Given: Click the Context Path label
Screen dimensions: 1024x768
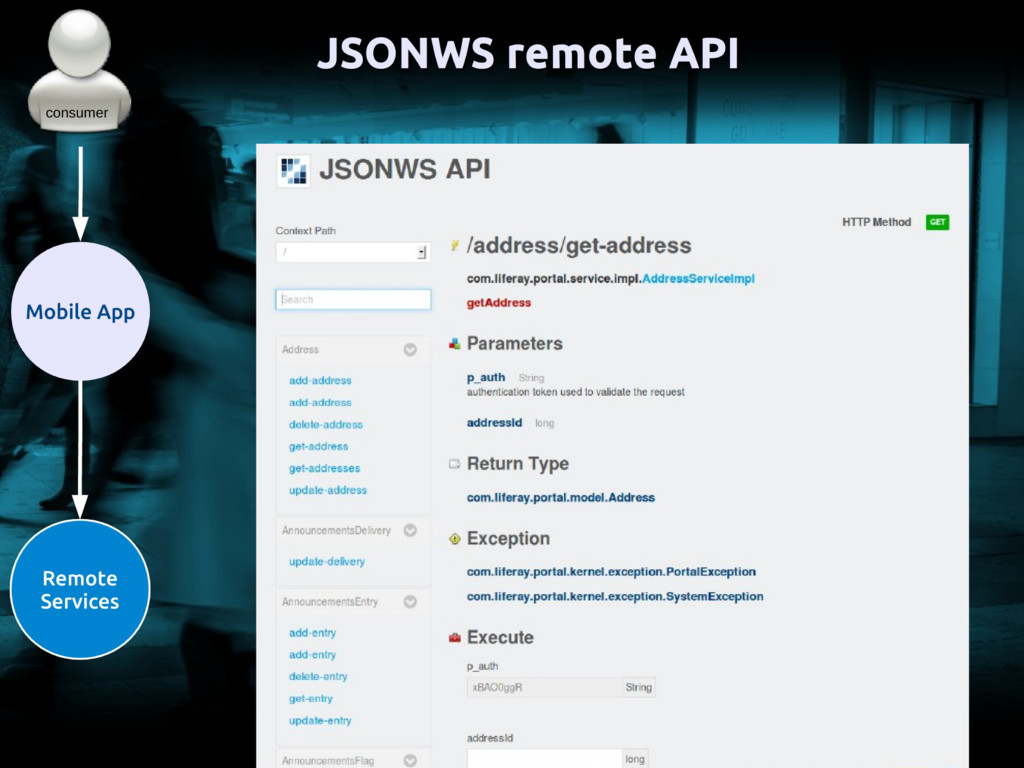Looking at the screenshot, I should click(306, 231).
